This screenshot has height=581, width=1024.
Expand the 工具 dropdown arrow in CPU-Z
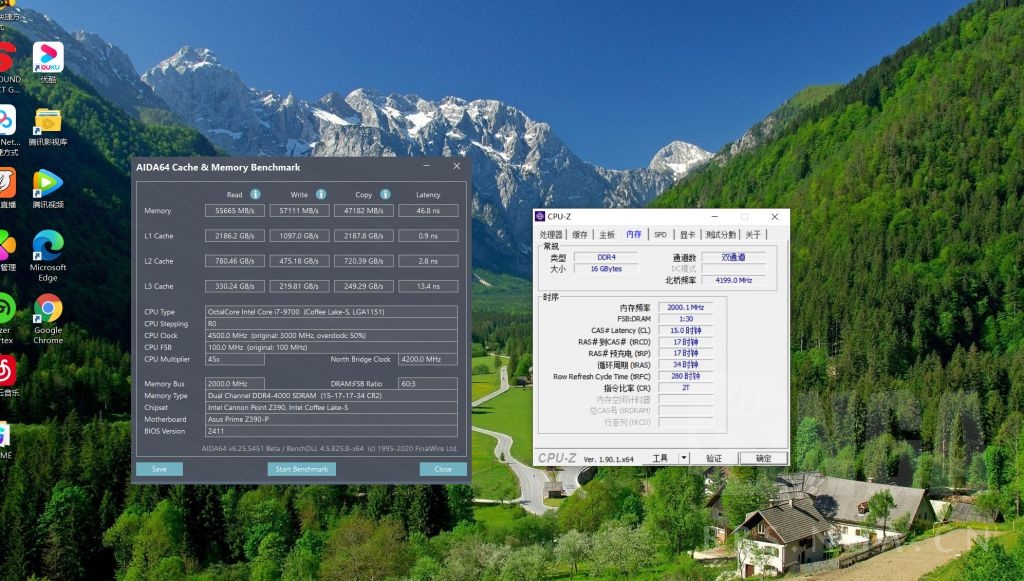683,458
